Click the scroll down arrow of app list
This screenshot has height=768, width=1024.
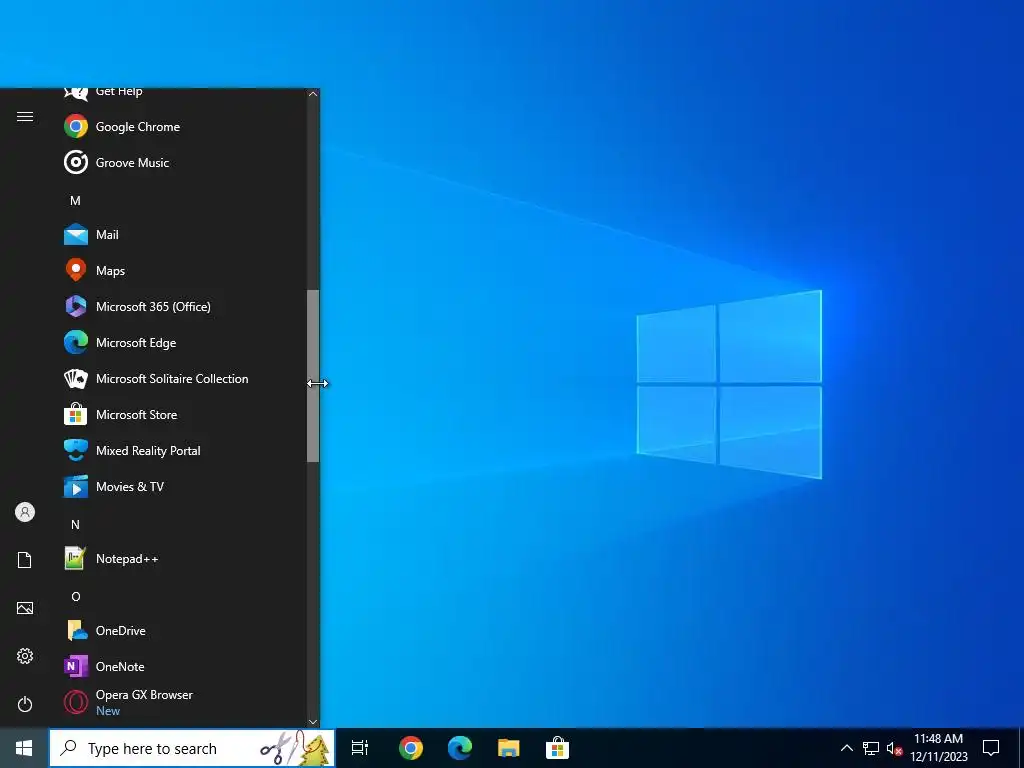click(313, 722)
